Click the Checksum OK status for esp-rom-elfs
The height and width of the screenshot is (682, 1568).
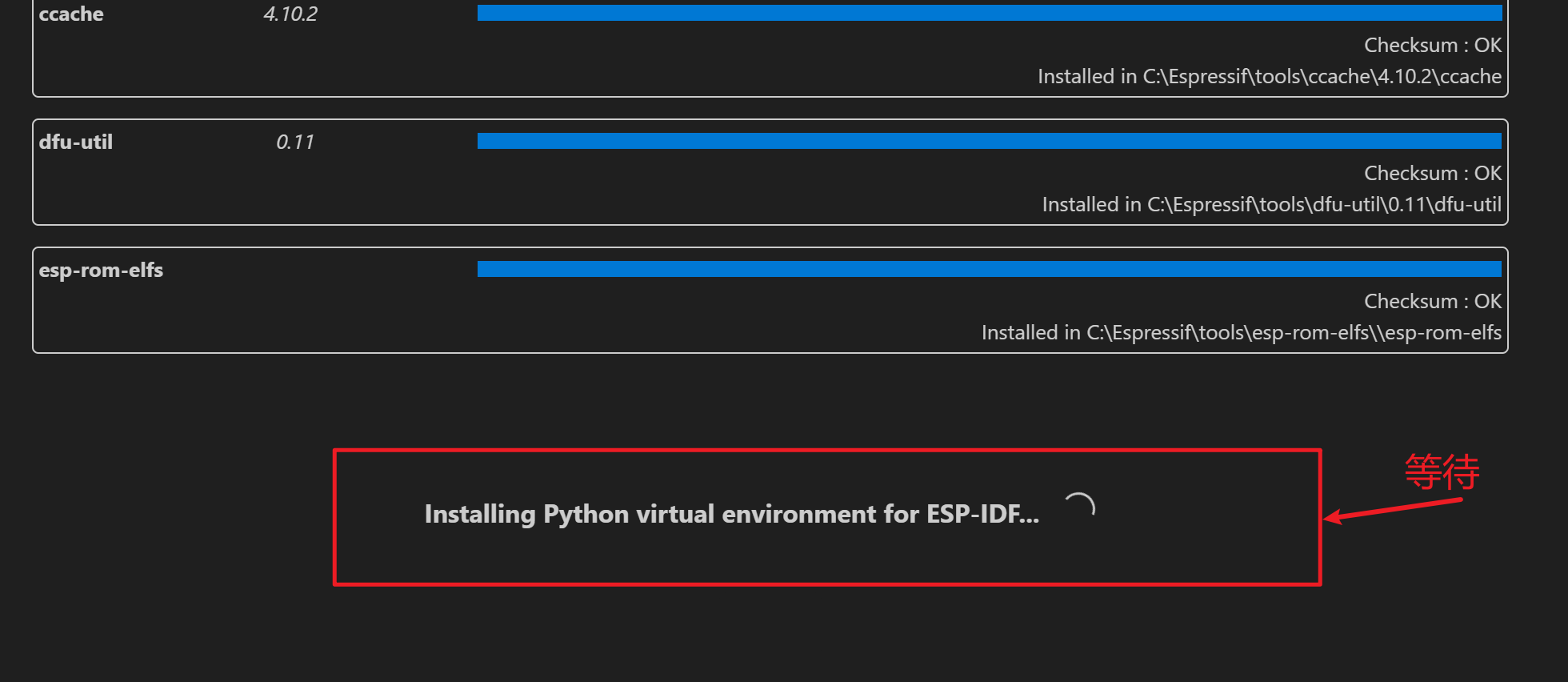click(1432, 301)
